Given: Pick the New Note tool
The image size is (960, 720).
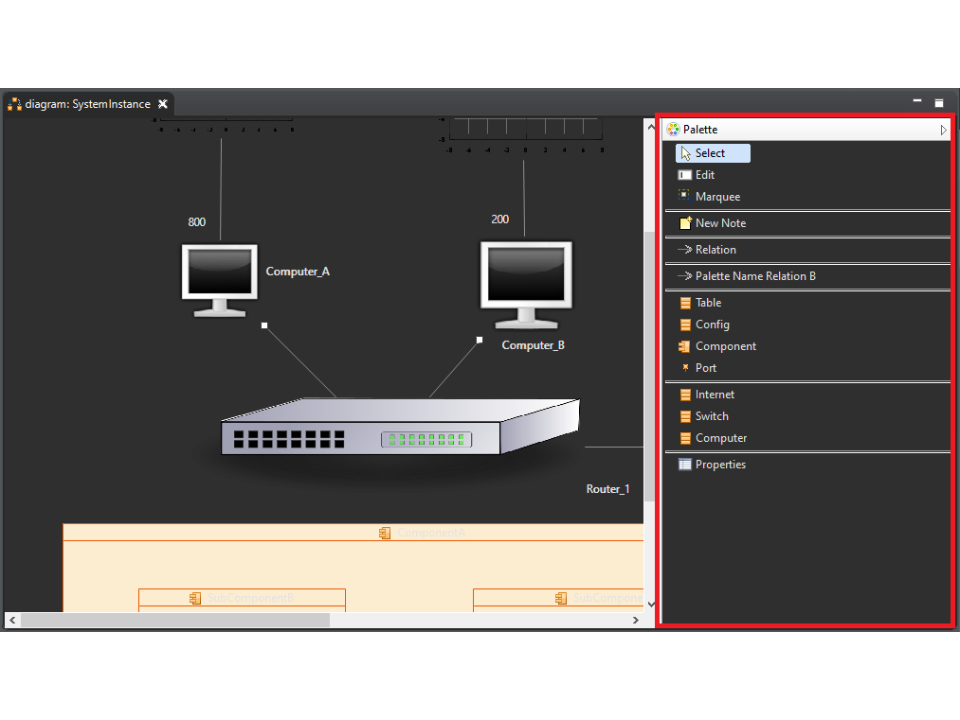Looking at the screenshot, I should tap(720, 223).
